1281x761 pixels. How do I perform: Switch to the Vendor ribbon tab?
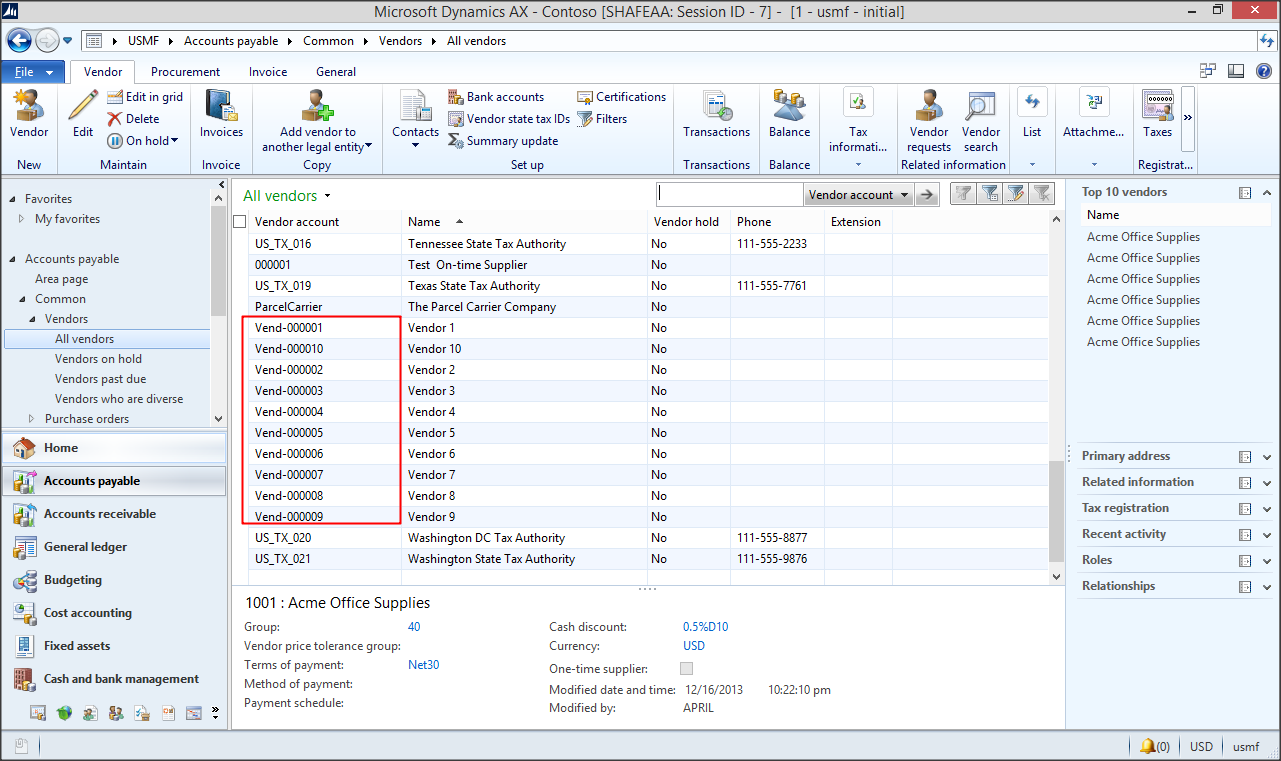coord(103,72)
